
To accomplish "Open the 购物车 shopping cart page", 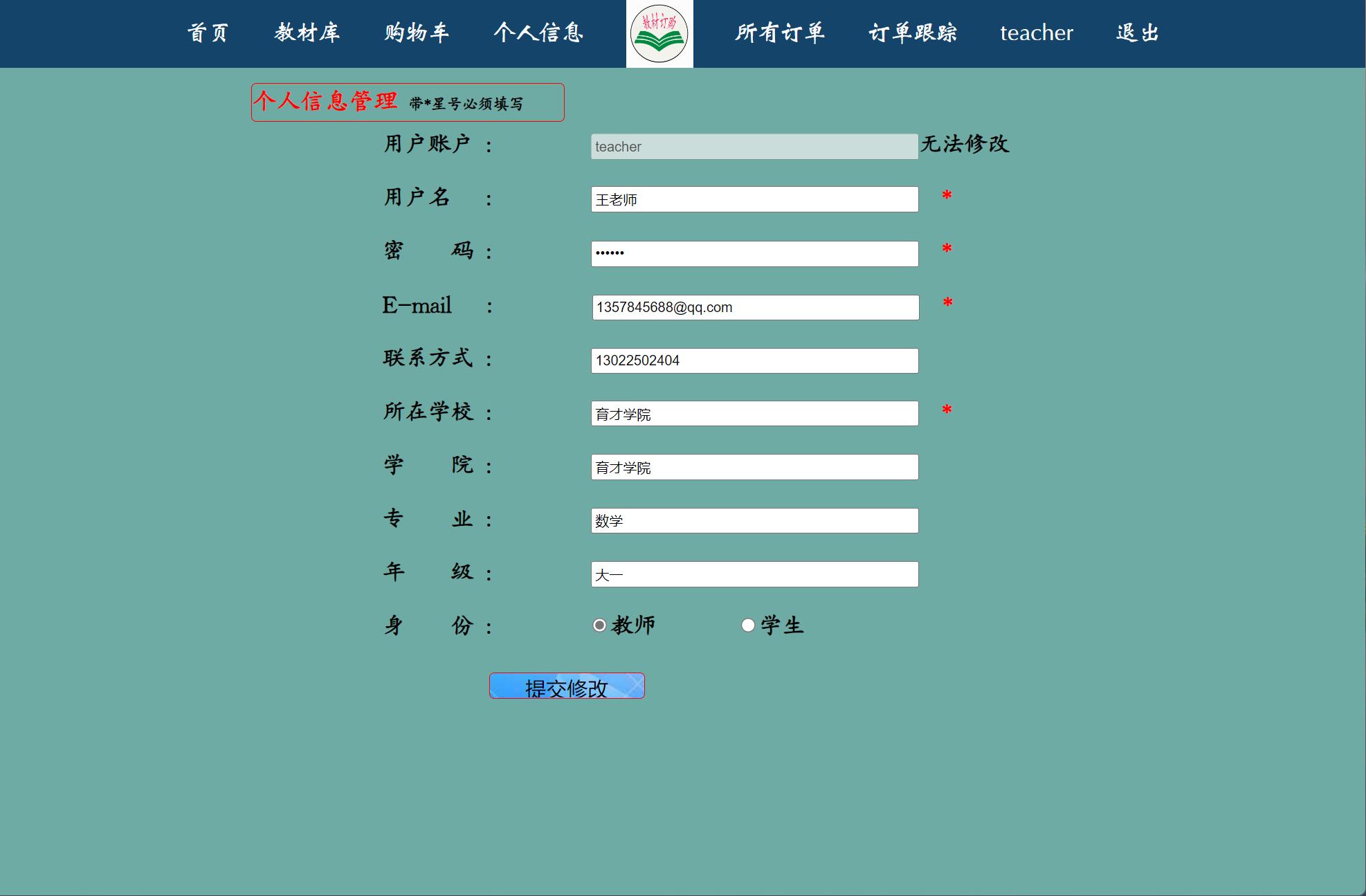I will (415, 33).
